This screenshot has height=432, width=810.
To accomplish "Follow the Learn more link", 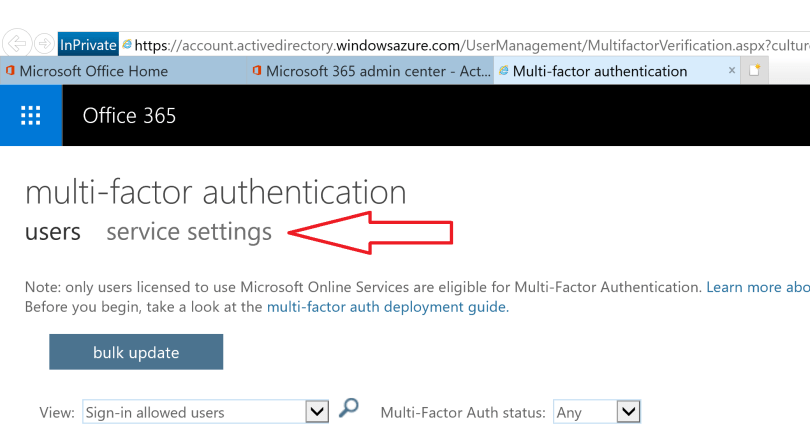I will pos(757,287).
